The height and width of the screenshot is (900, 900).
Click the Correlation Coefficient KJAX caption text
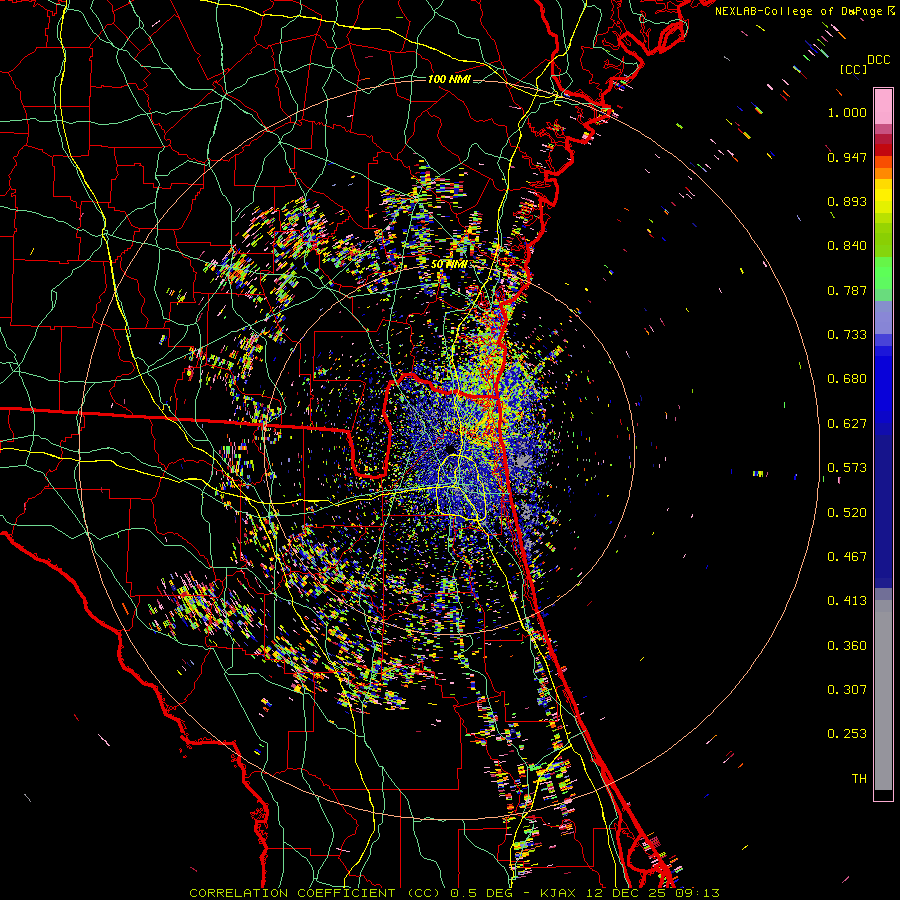point(454,893)
